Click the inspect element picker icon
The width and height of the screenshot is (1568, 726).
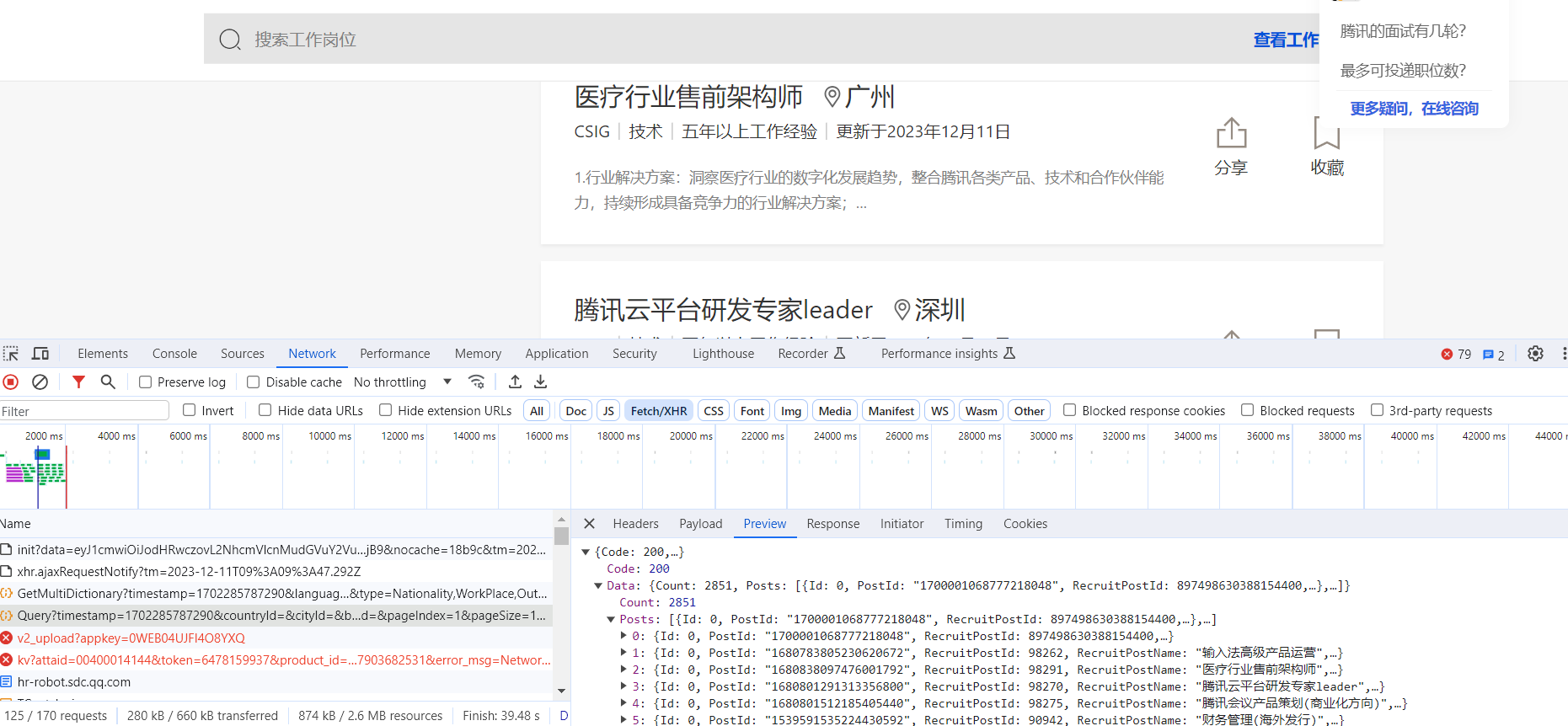pyautogui.click(x=11, y=354)
